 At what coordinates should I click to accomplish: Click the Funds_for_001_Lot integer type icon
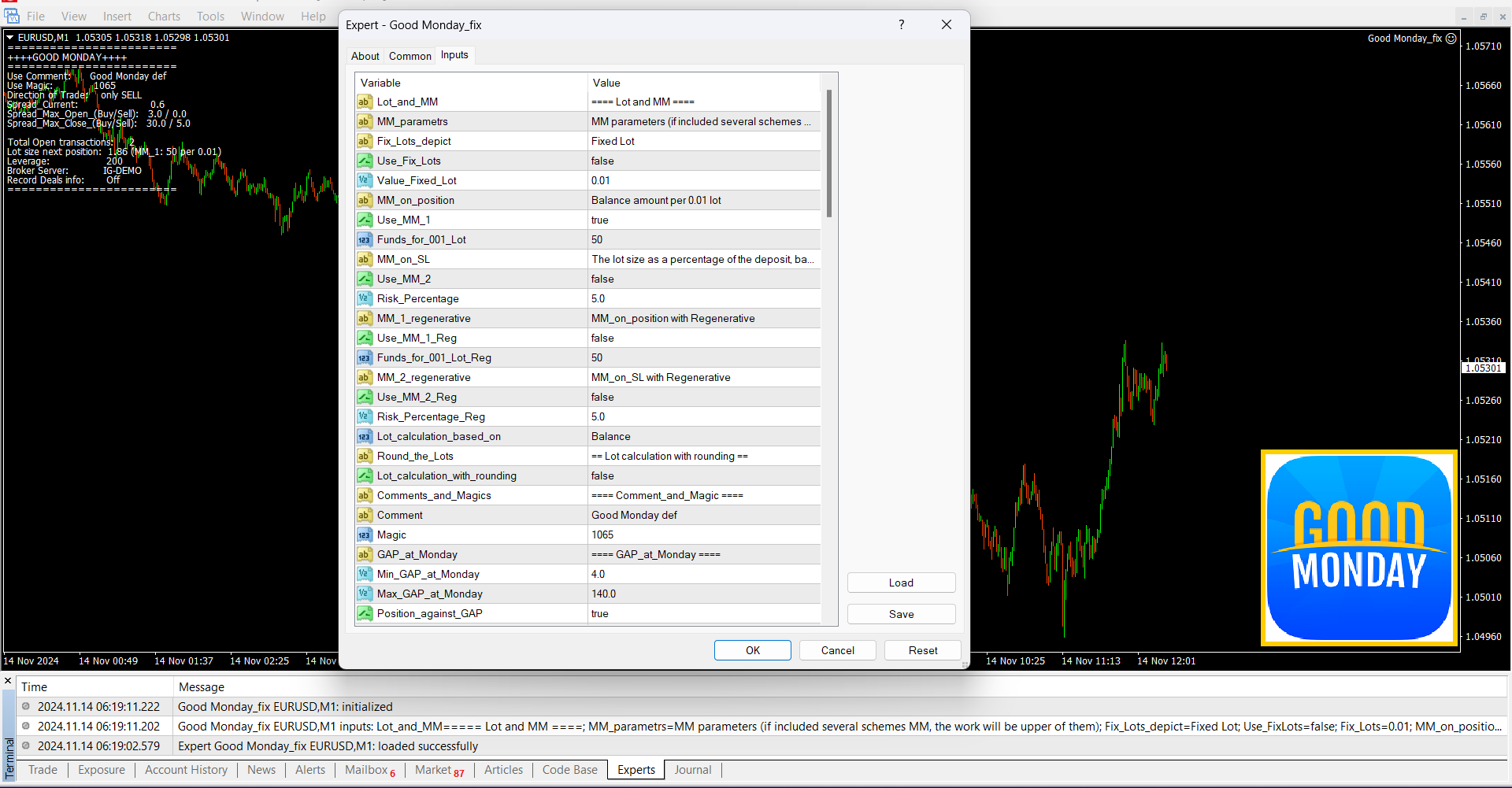(x=364, y=239)
